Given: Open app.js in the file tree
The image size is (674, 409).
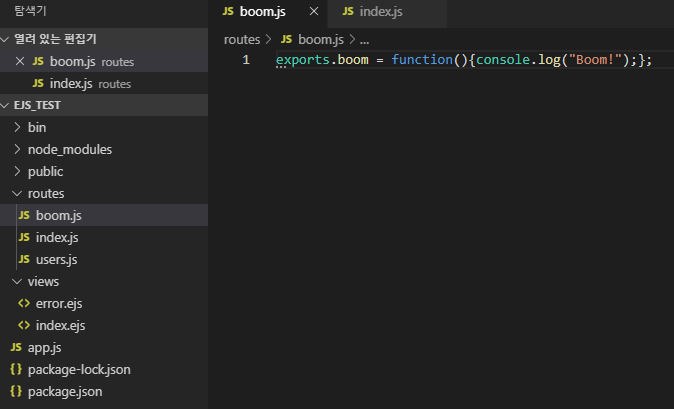Looking at the screenshot, I should click(44, 347).
